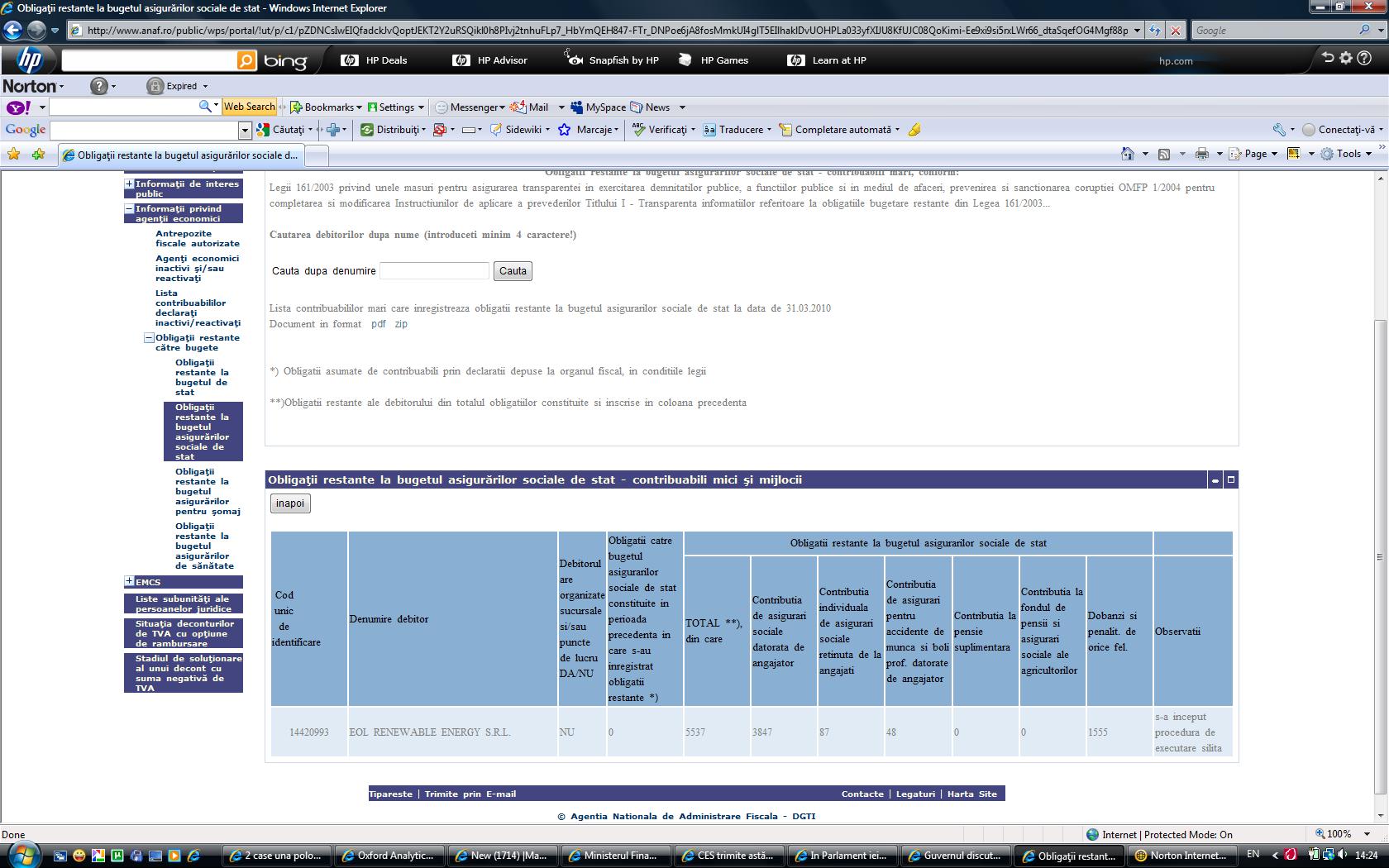
Task: Click the Stop loading red X icon
Action: pos(1175,31)
